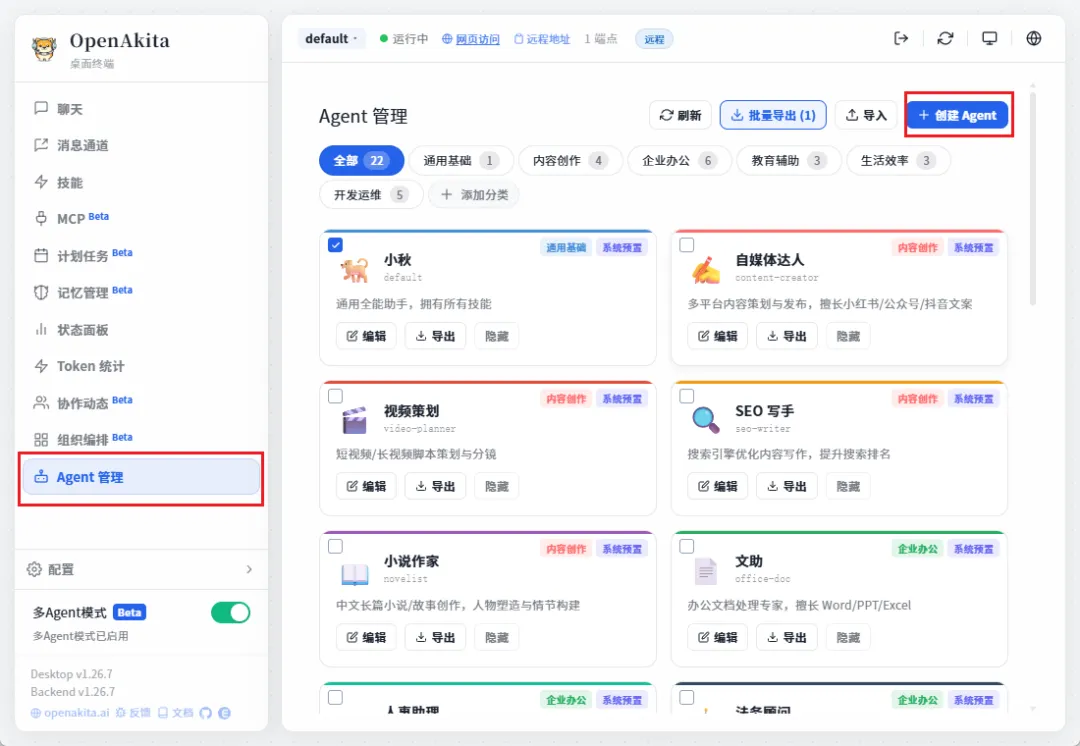Open 组织编排 orchestration page
The height and width of the screenshot is (746, 1080).
[141, 439]
